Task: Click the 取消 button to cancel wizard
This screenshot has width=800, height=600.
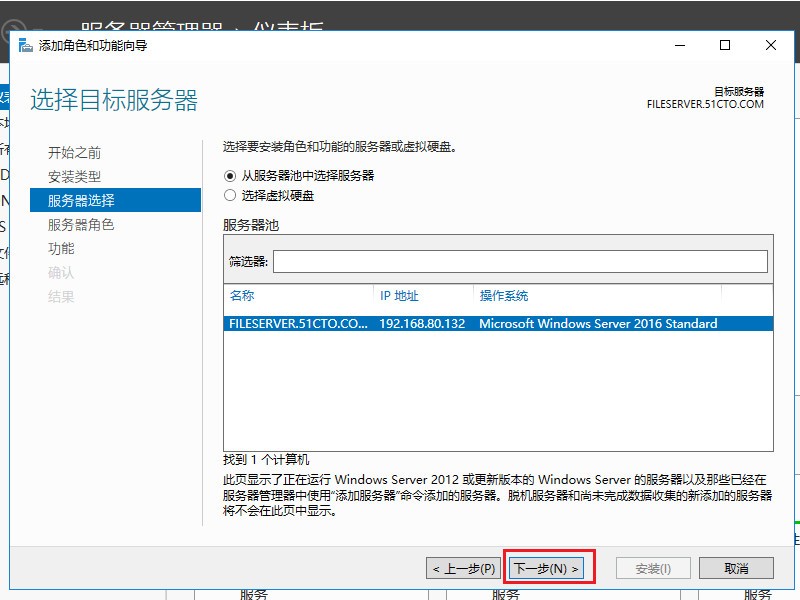Action: click(736, 567)
